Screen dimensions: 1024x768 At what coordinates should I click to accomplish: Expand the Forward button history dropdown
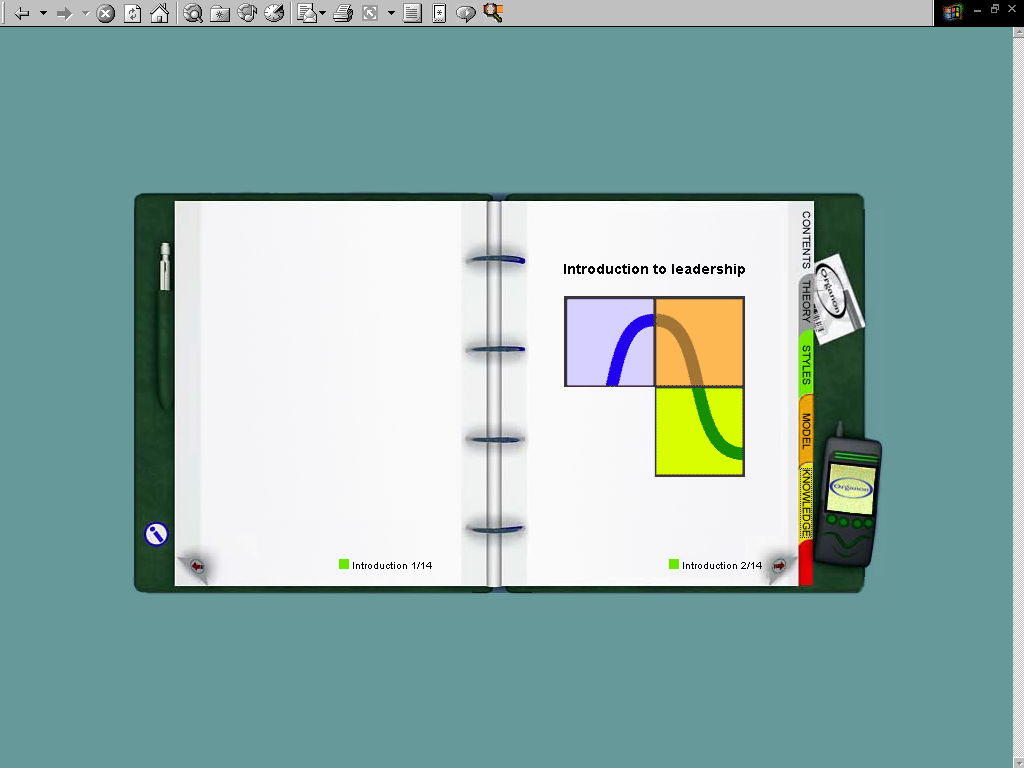point(85,13)
